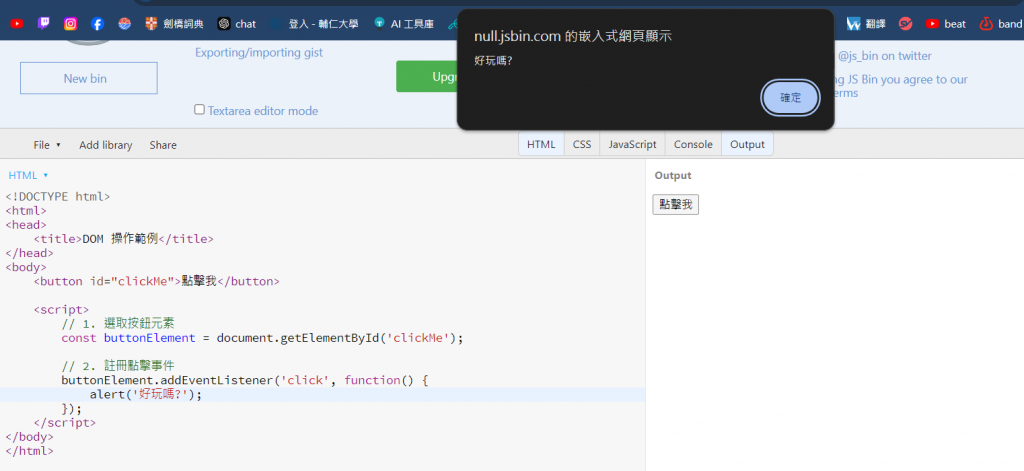This screenshot has width=1024, height=471.
Task: Open the red round bookmark before beat
Action: (905, 24)
